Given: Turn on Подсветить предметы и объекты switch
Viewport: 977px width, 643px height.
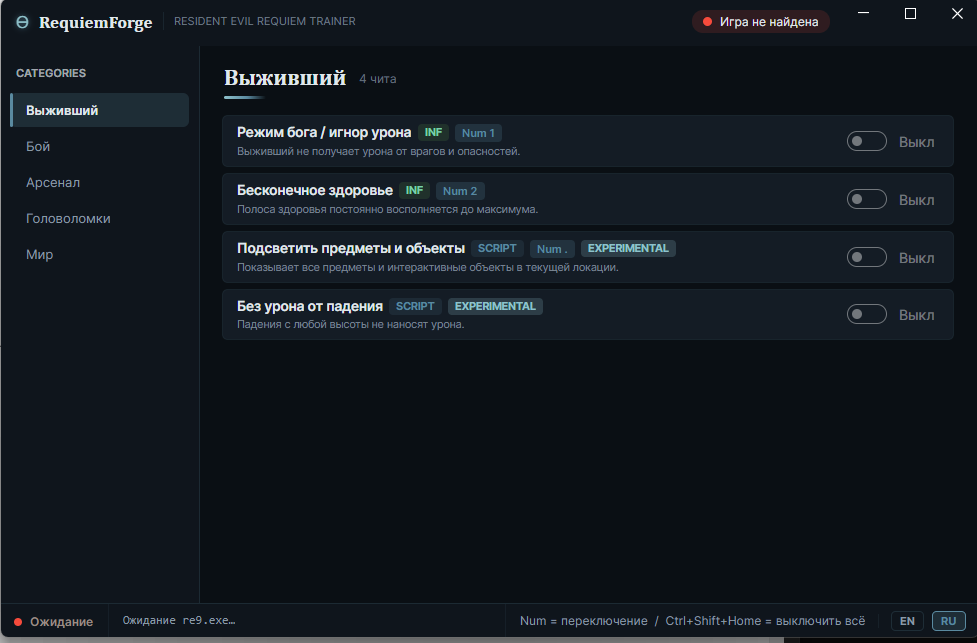Looking at the screenshot, I should click(866, 257).
